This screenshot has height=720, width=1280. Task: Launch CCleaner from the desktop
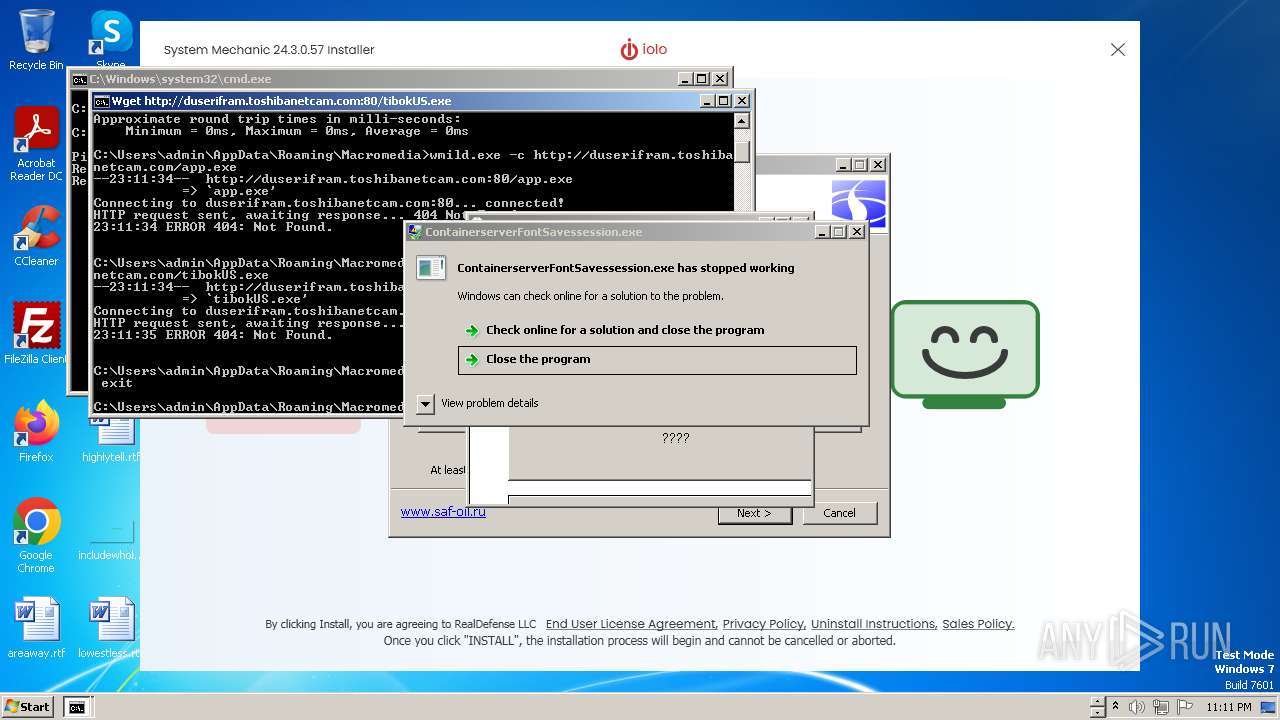click(36, 236)
